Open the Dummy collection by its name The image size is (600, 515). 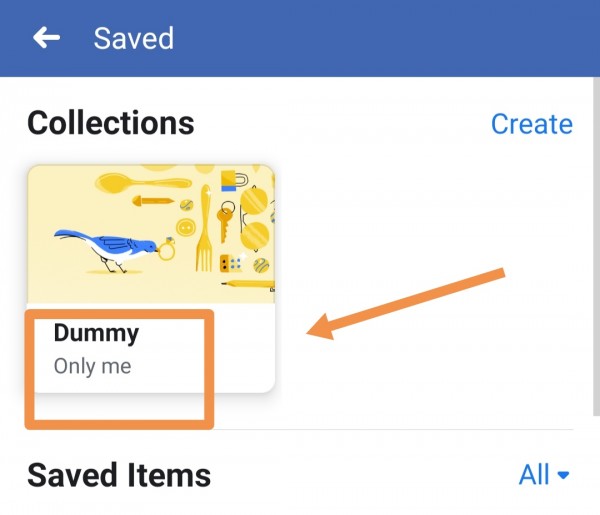click(95, 333)
